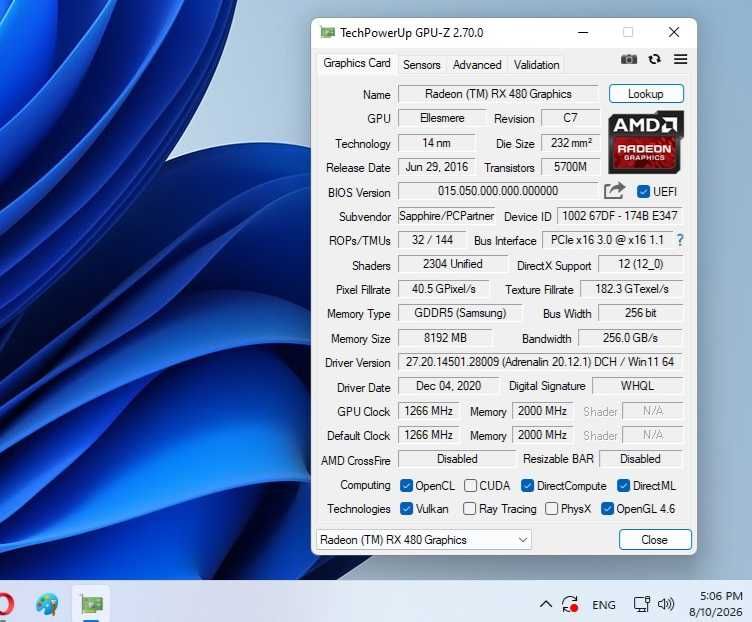Click the Lookup button
Viewport: 752px width, 622px height.
coord(646,94)
